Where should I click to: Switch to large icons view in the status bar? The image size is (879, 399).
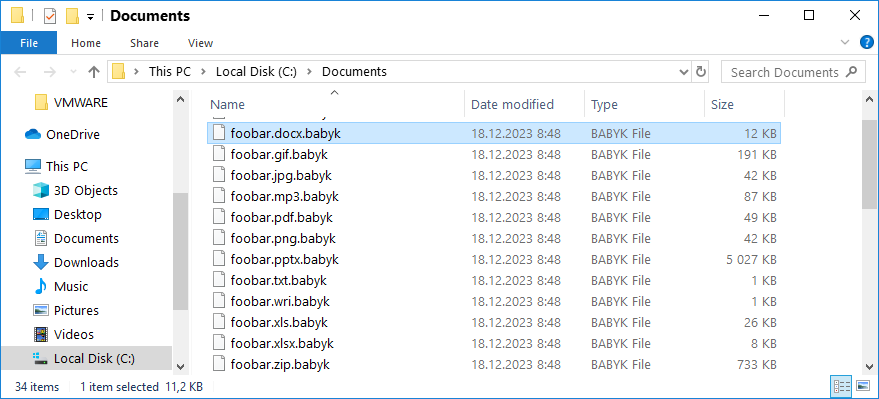pos(863,386)
